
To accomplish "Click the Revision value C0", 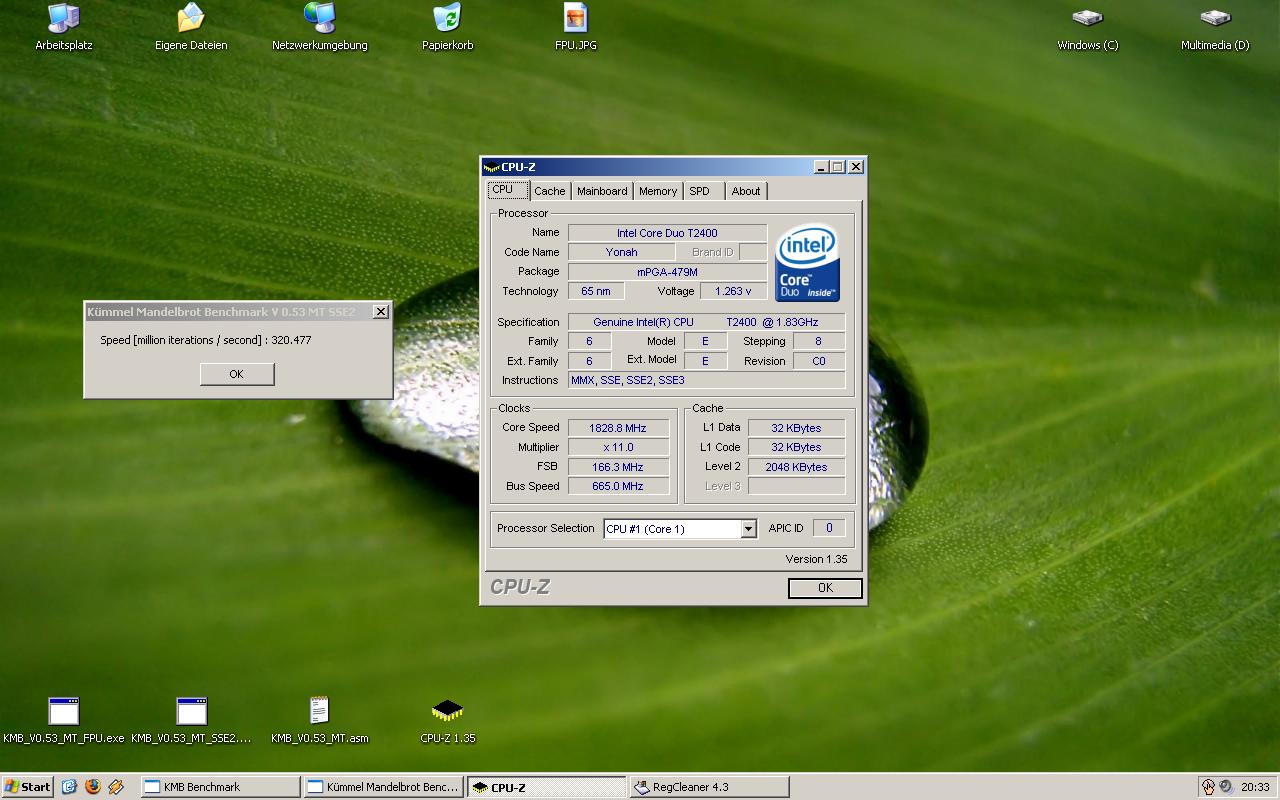I will [x=818, y=361].
